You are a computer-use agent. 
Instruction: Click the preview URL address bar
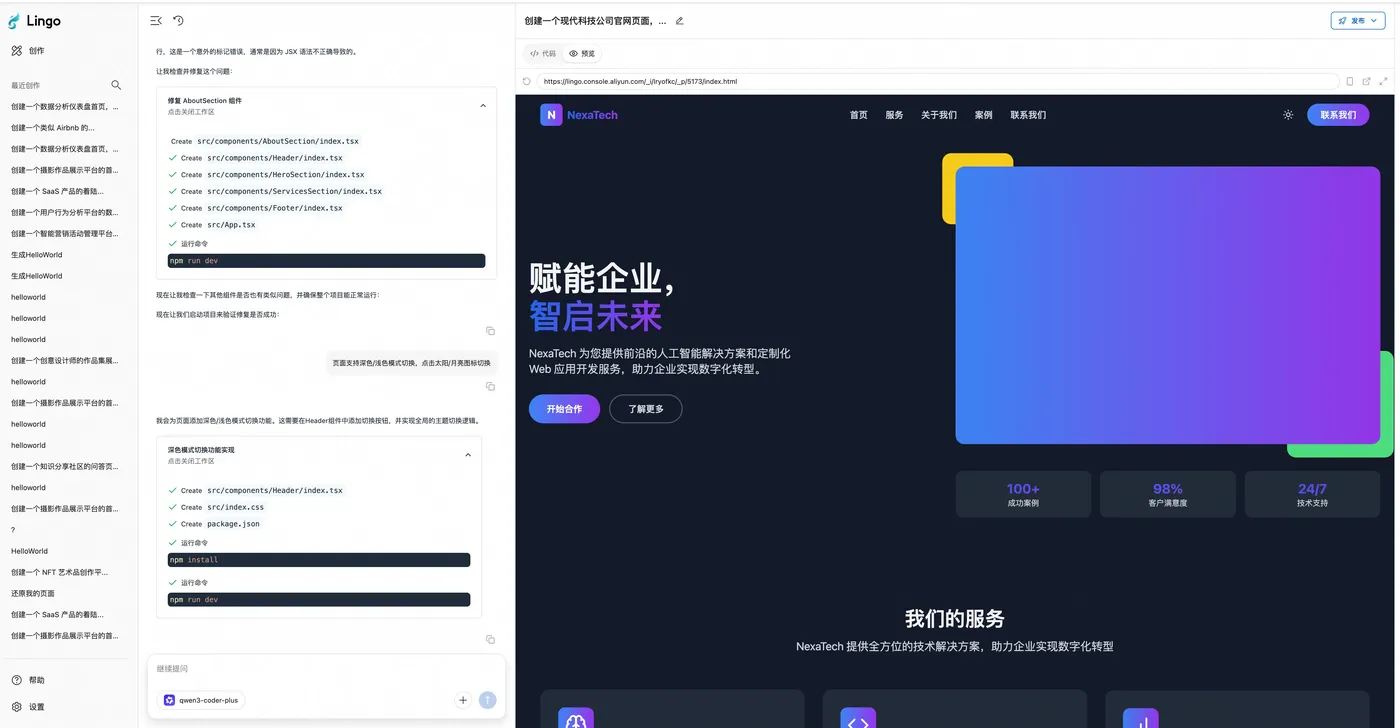(x=937, y=81)
